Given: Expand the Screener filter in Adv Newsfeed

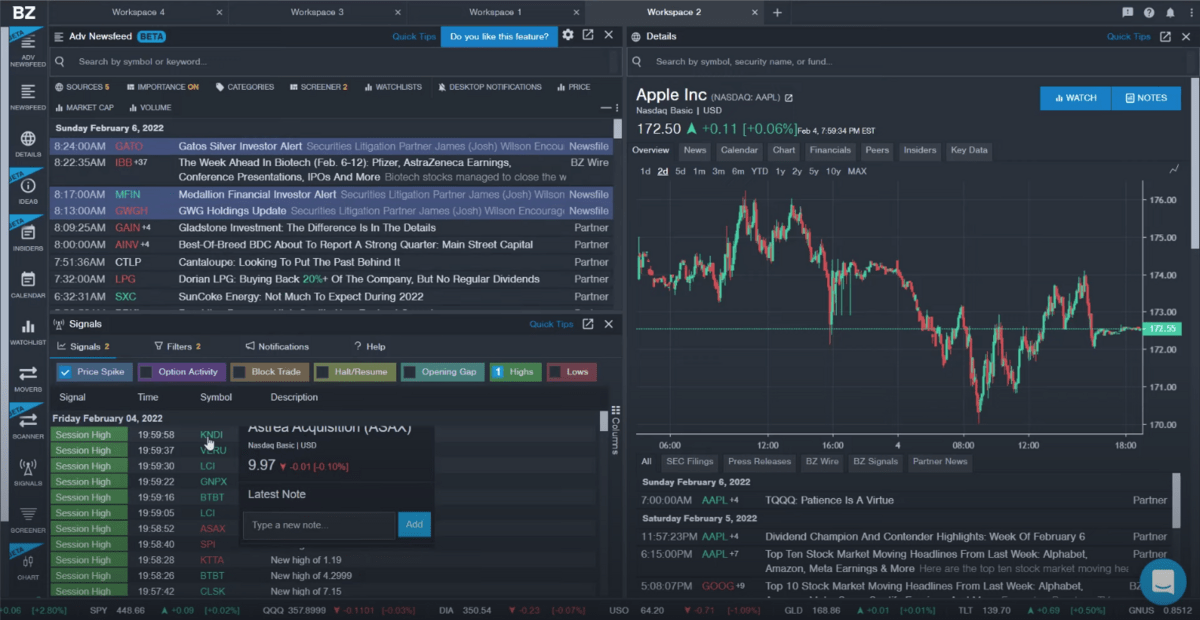Looking at the screenshot, I should coord(317,87).
